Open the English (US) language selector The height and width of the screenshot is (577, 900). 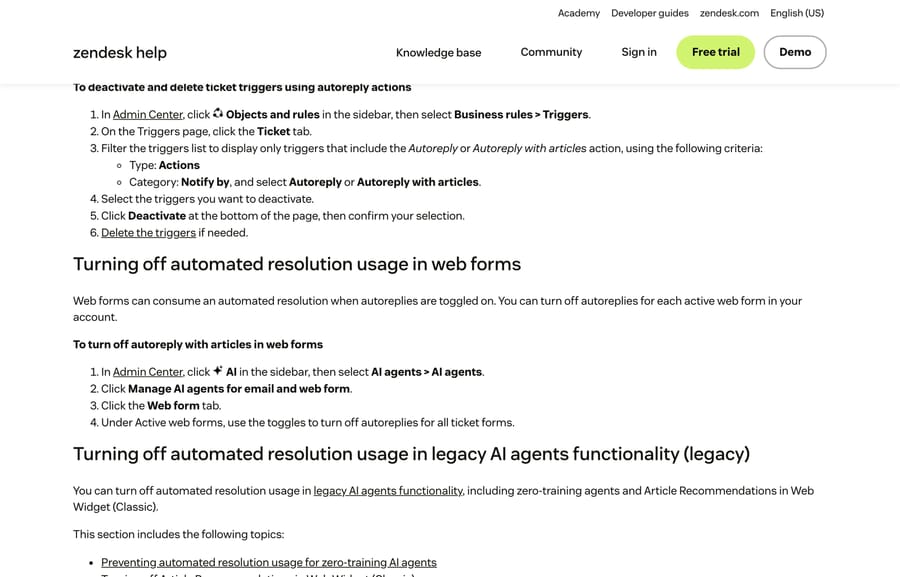[797, 13]
